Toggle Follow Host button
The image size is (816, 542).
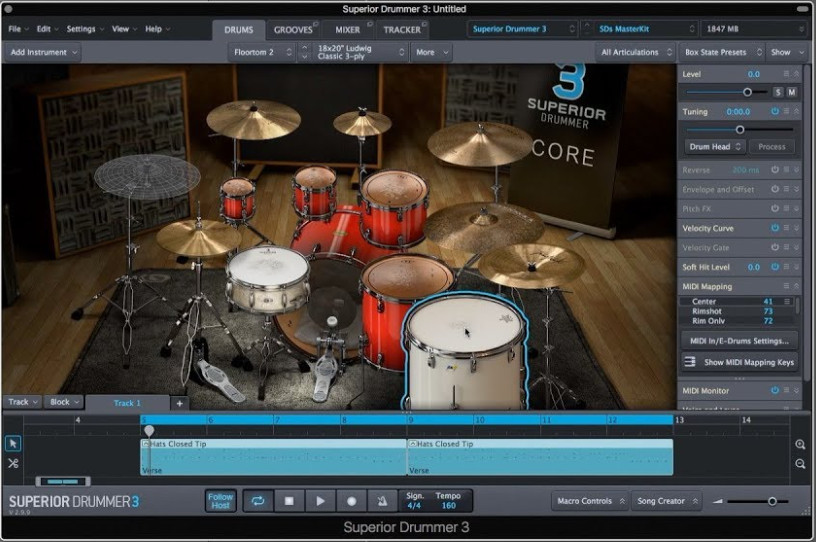[220, 501]
